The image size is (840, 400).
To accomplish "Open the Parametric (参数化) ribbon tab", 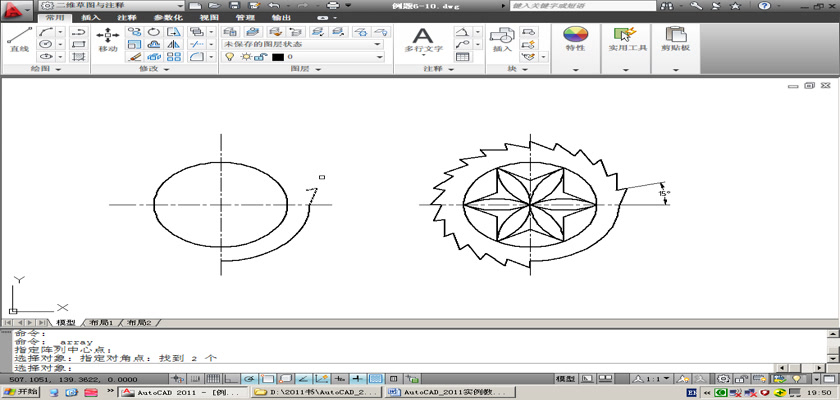I will pos(166,18).
